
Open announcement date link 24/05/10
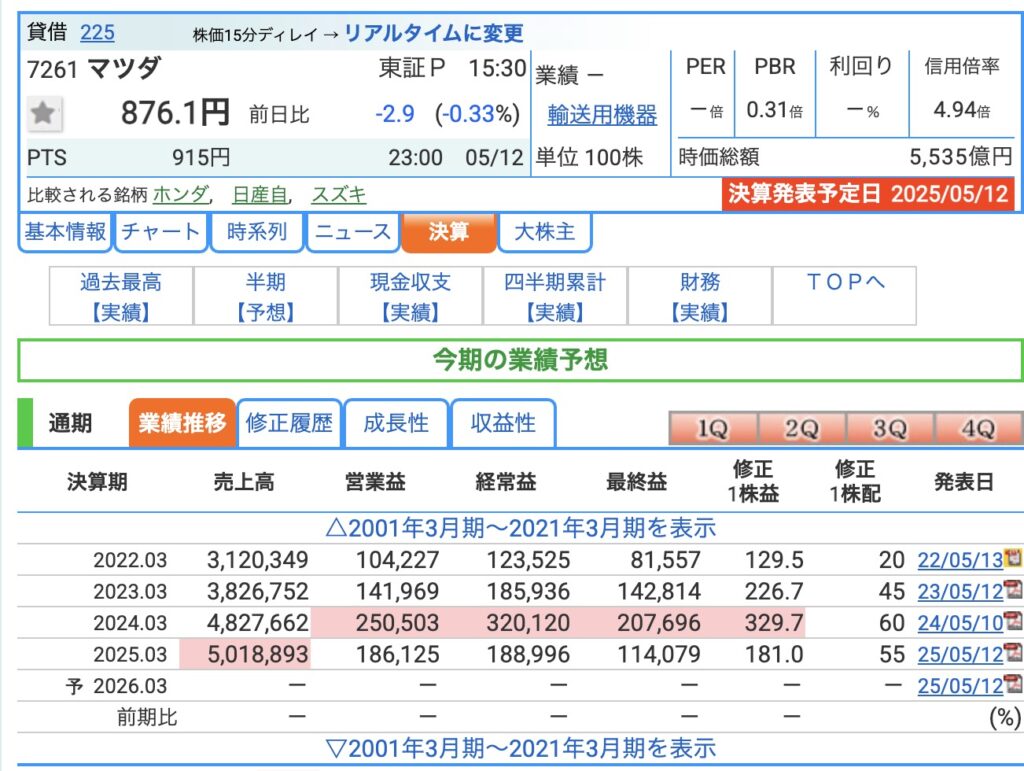(x=960, y=623)
